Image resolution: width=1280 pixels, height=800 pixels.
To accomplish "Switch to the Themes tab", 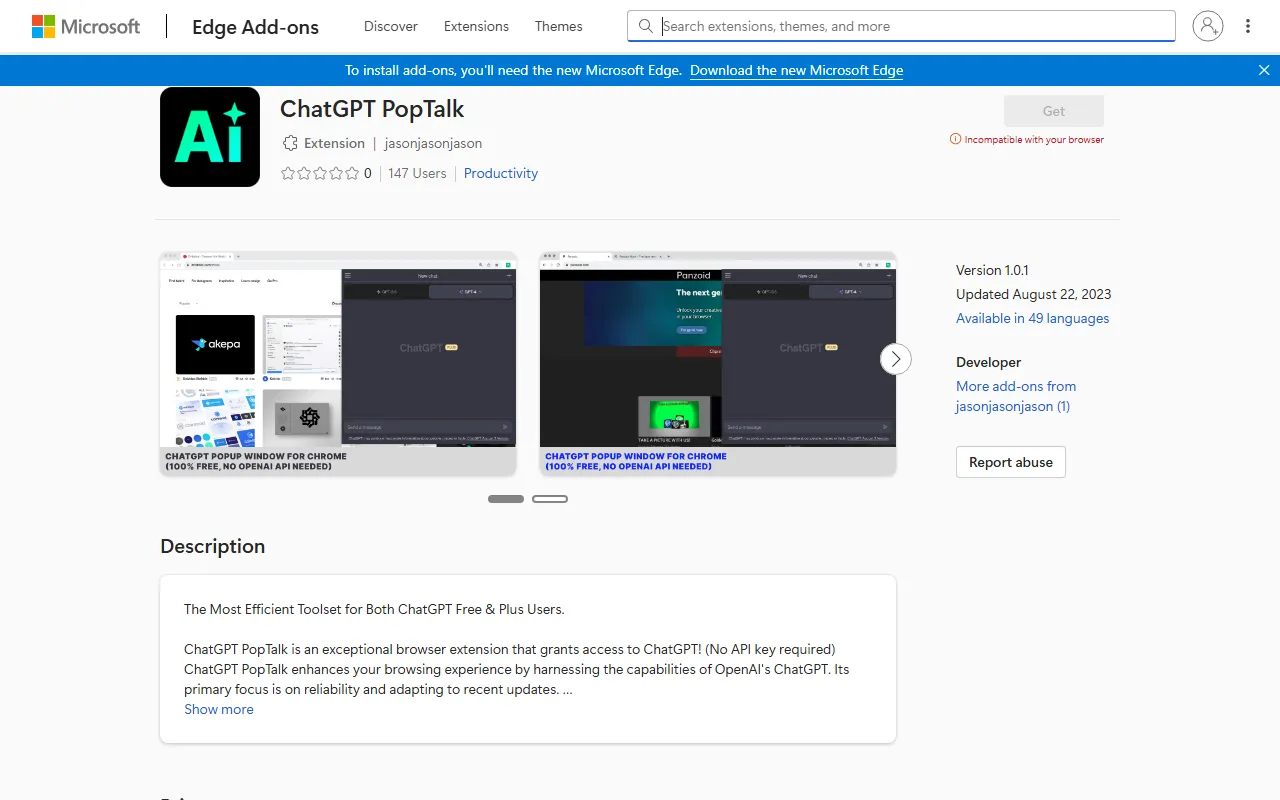I will 558,26.
